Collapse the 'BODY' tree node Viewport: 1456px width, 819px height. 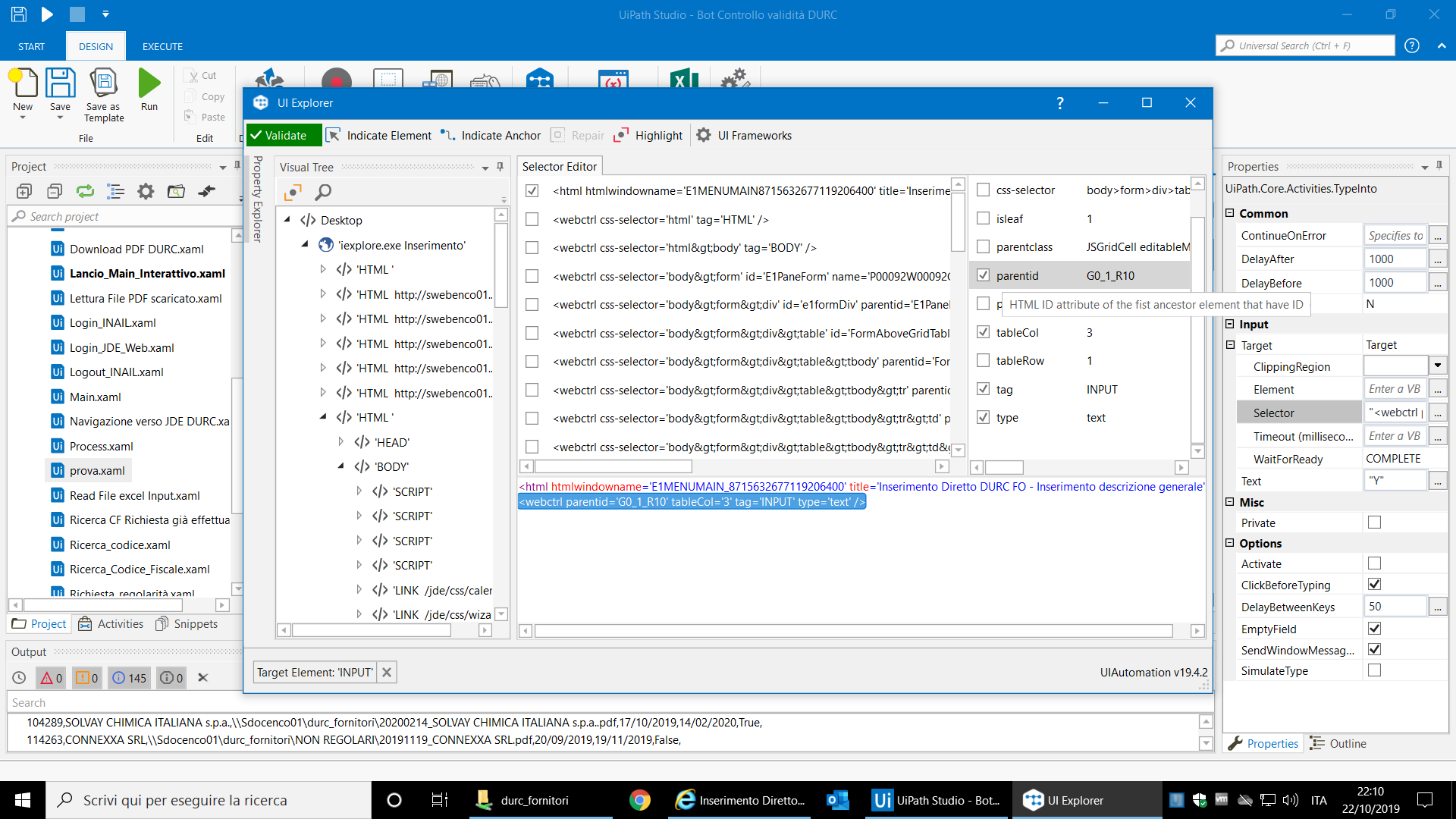(341, 467)
